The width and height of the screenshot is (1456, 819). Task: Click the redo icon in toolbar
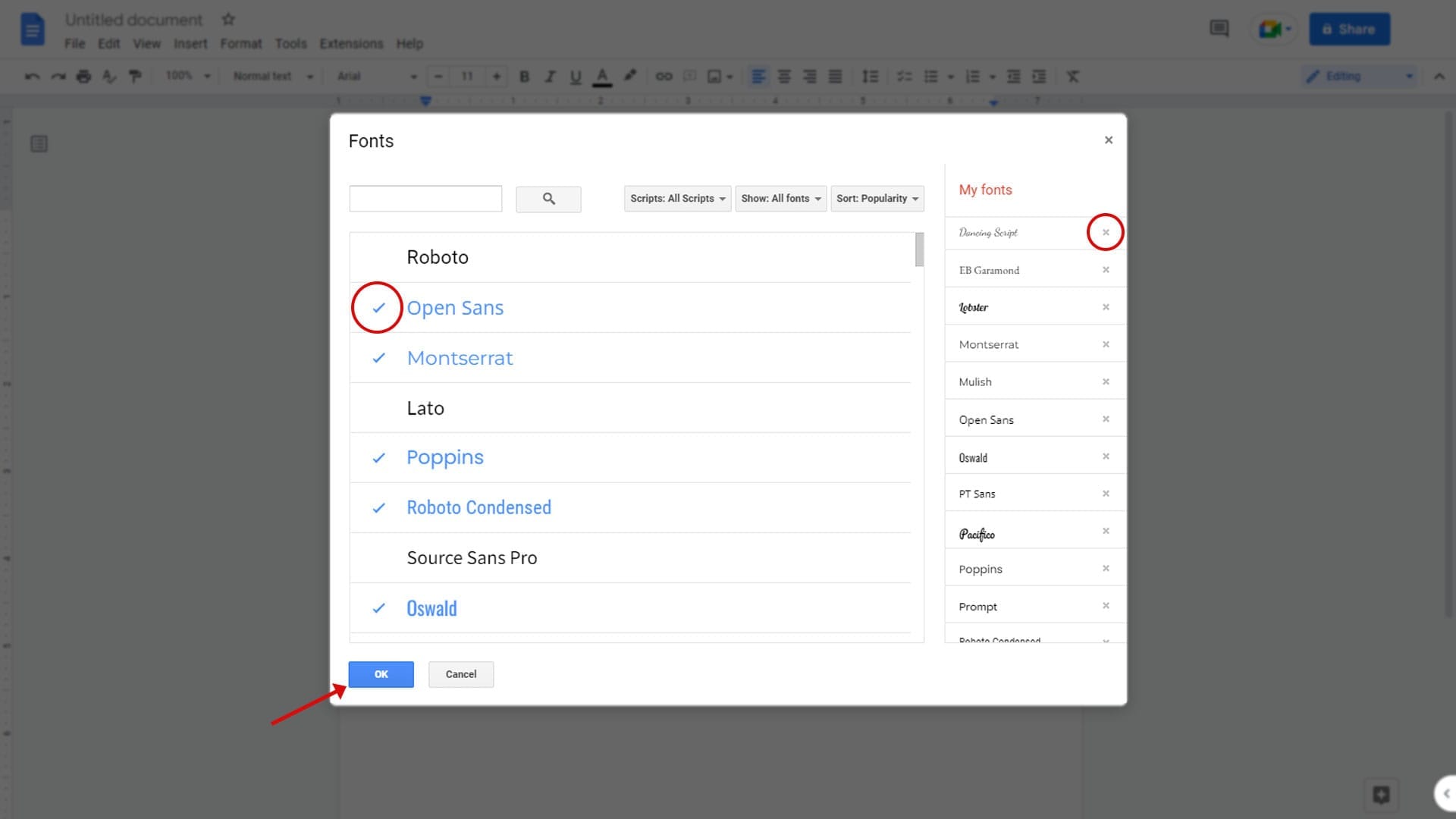58,77
